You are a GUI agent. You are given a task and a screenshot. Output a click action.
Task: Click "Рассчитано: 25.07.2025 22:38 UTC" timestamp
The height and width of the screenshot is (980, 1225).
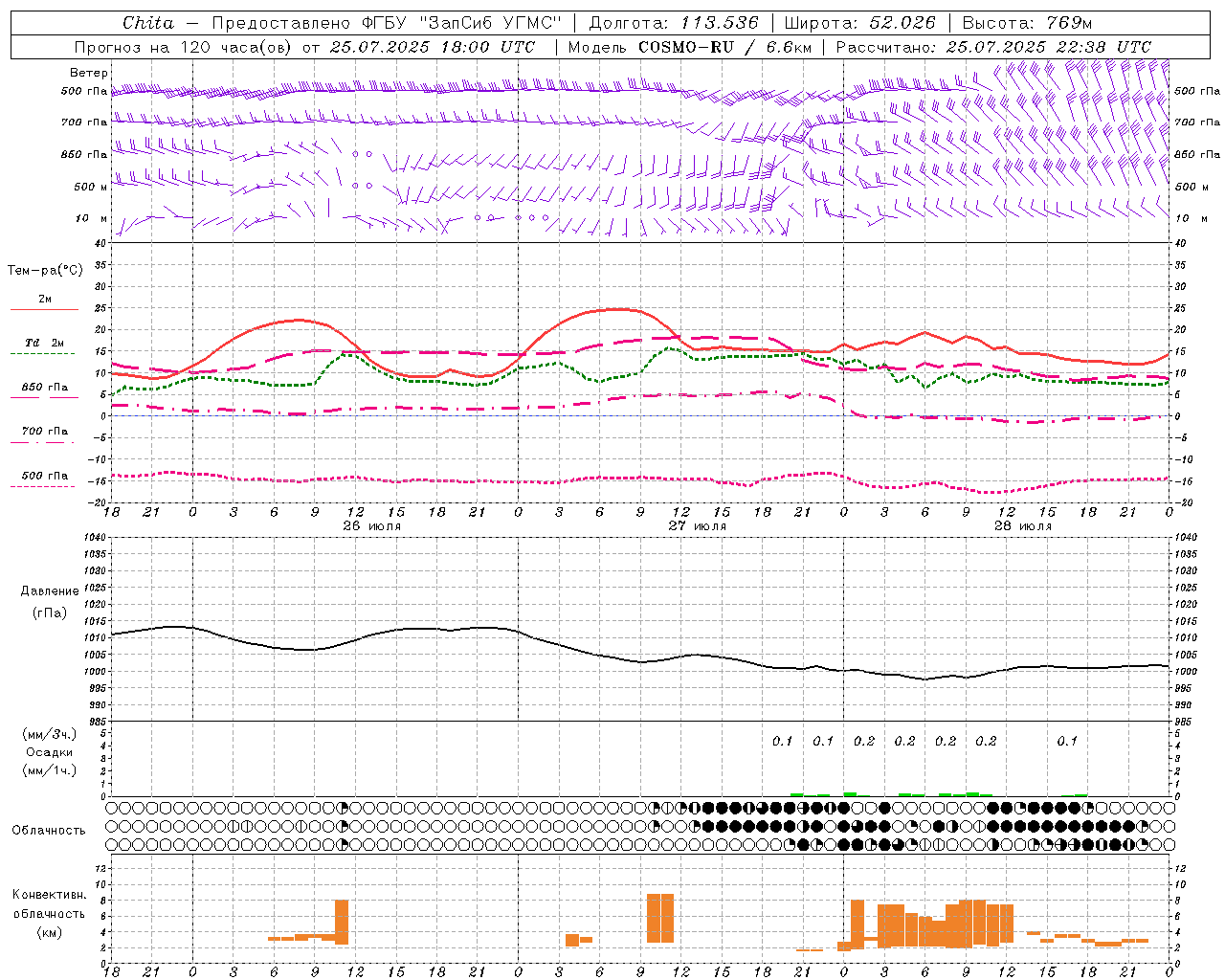pos(993,47)
